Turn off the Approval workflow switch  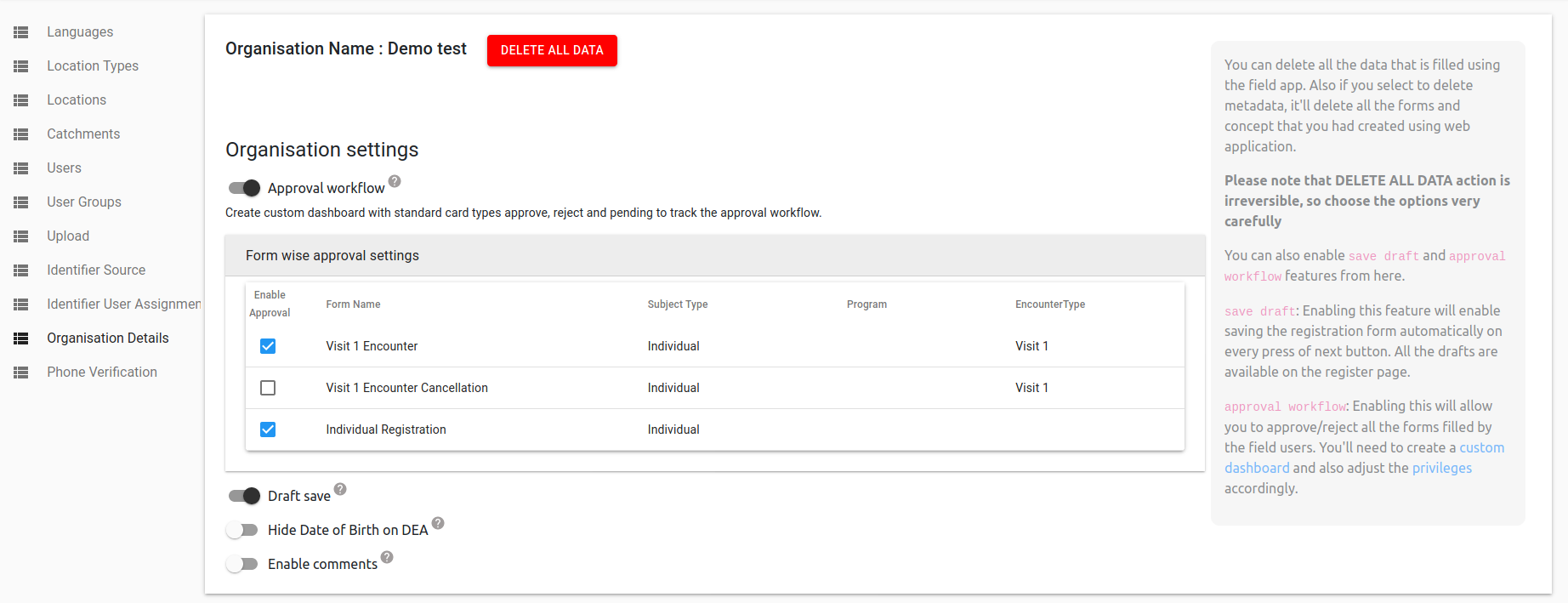244,188
